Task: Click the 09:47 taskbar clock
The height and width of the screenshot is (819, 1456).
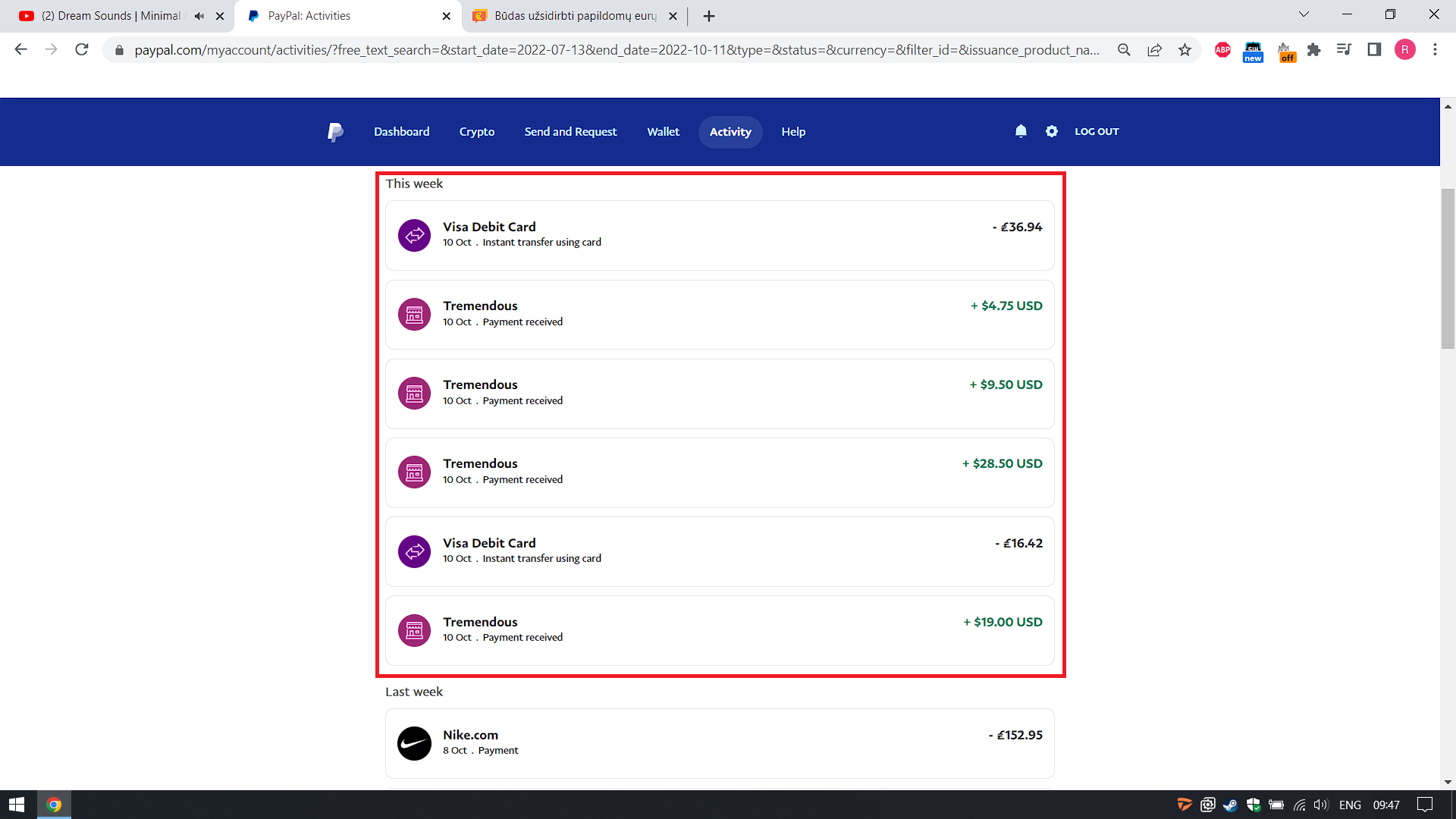Action: tap(1386, 805)
